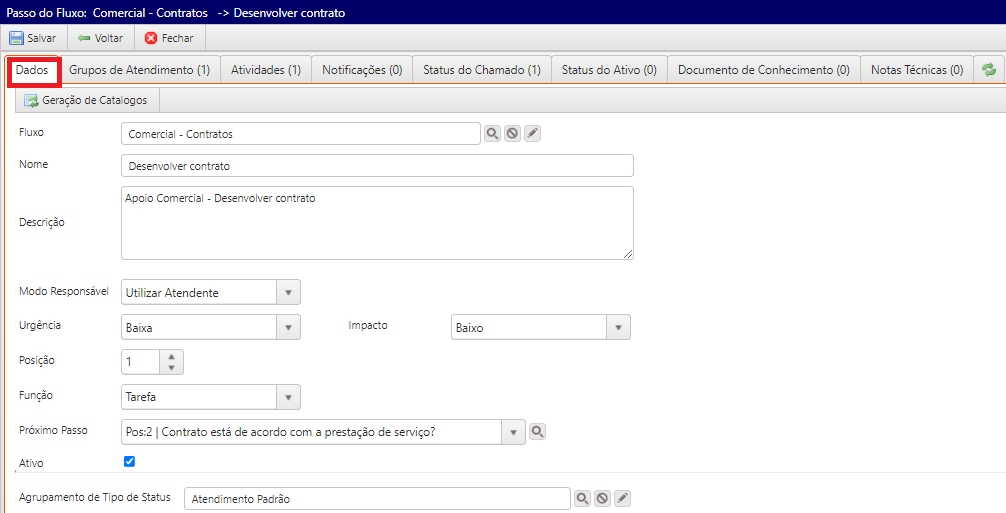Viewport: 1006px width, 513px height.
Task: Increase Posição with the up arrow
Action: tap(171, 356)
